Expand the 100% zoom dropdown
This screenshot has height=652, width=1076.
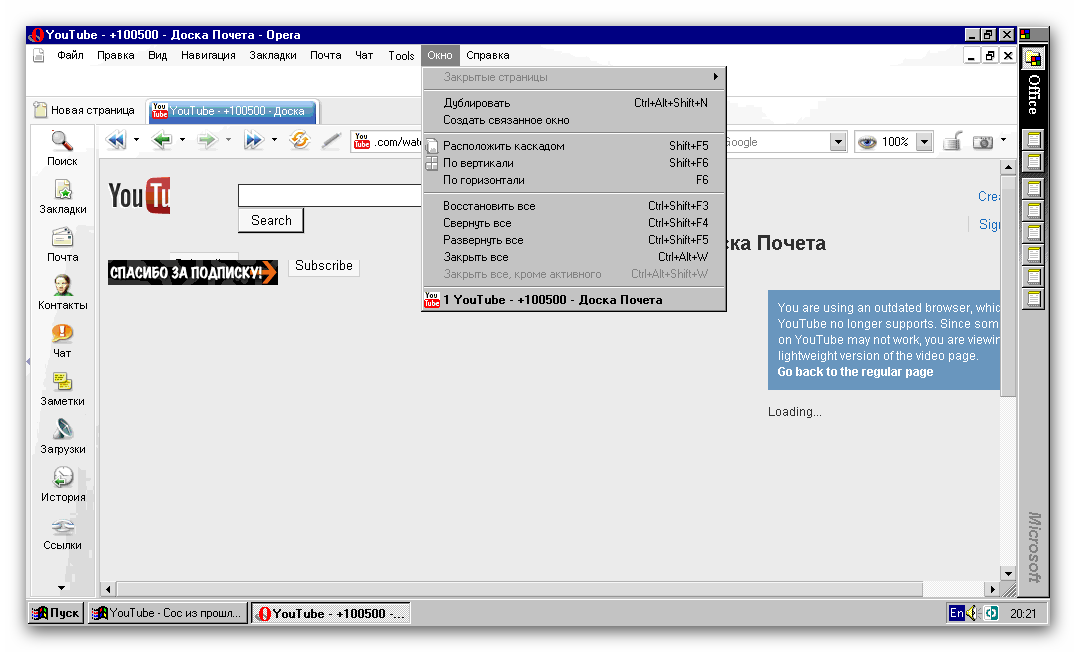click(924, 142)
